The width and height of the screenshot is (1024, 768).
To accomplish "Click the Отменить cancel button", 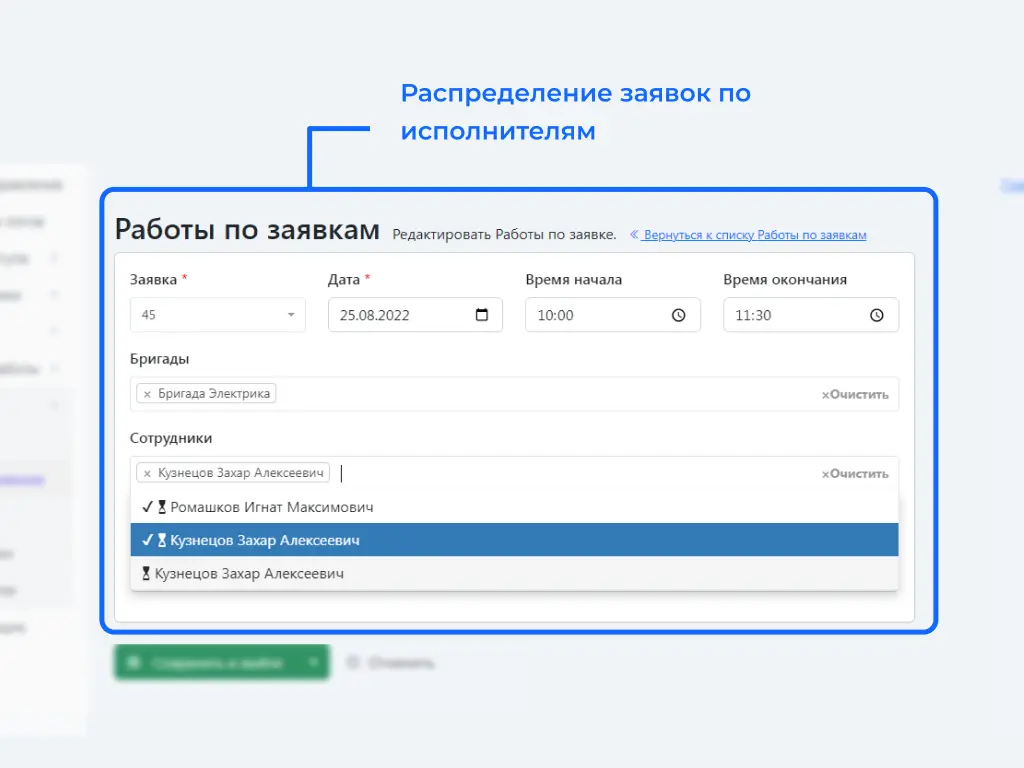I will [x=392, y=662].
